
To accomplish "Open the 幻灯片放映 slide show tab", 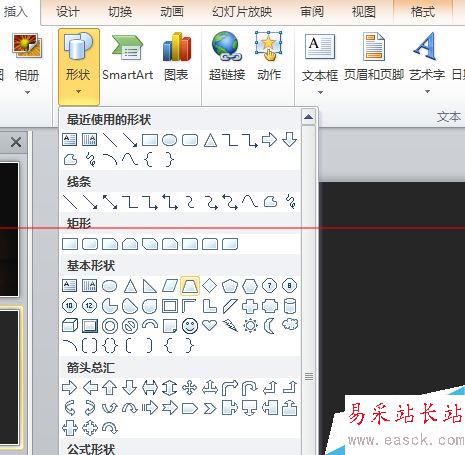I will pyautogui.click(x=242, y=12).
